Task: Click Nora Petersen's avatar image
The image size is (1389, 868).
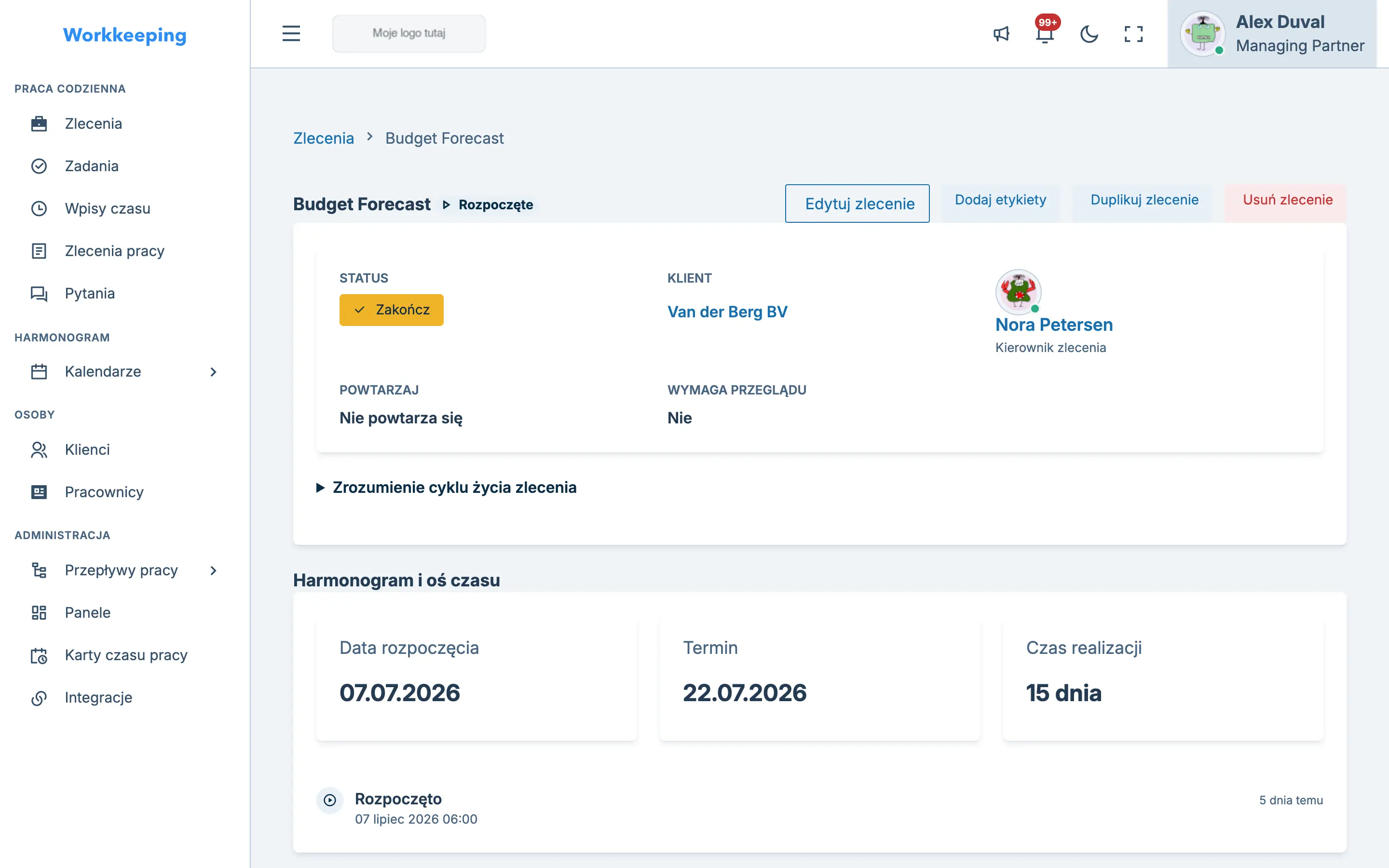Action: [1018, 292]
